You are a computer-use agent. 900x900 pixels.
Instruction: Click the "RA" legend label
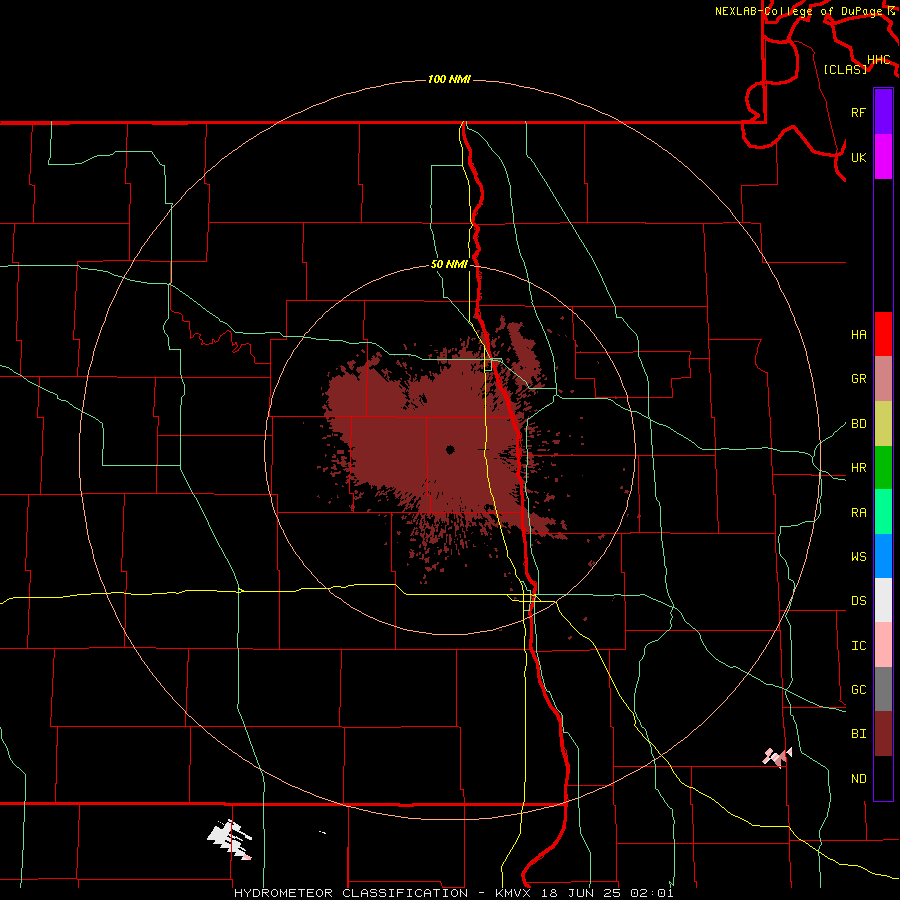pos(858,512)
